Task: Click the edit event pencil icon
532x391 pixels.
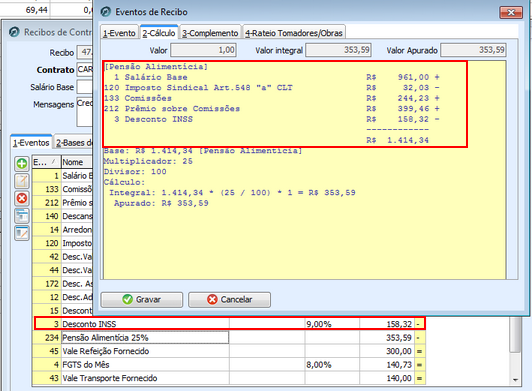Action: [x=22, y=181]
